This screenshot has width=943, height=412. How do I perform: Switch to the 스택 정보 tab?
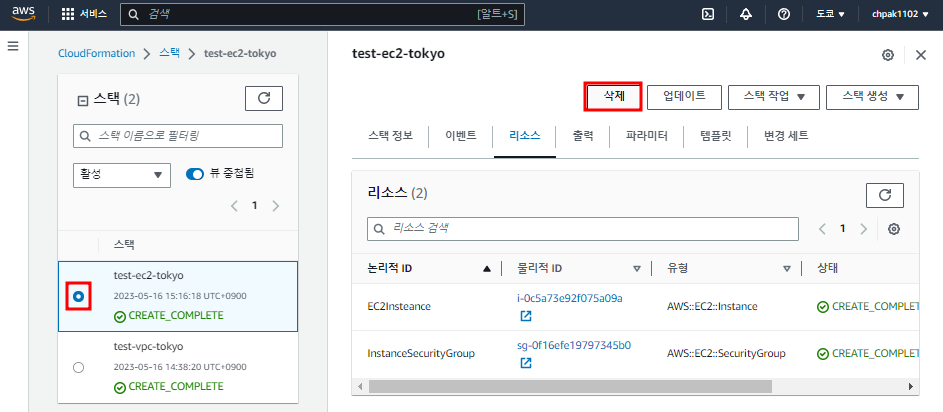pos(390,136)
